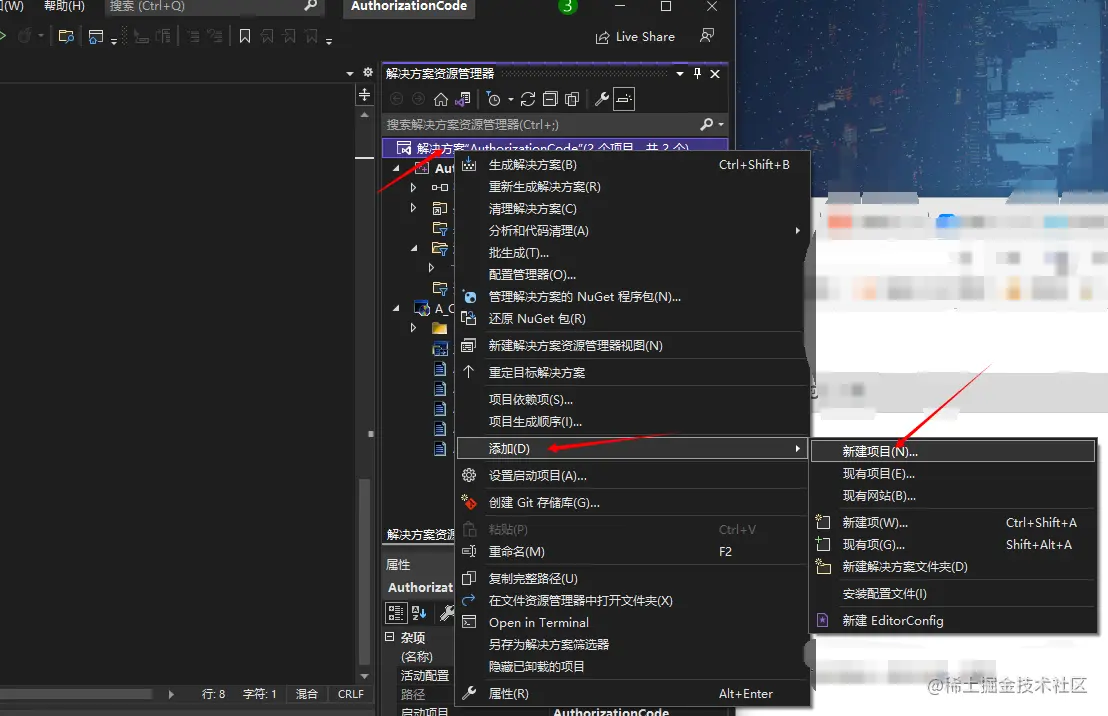This screenshot has width=1108, height=716.
Task: Refresh the Solution Explorer with the refresh icon
Action: click(528, 100)
